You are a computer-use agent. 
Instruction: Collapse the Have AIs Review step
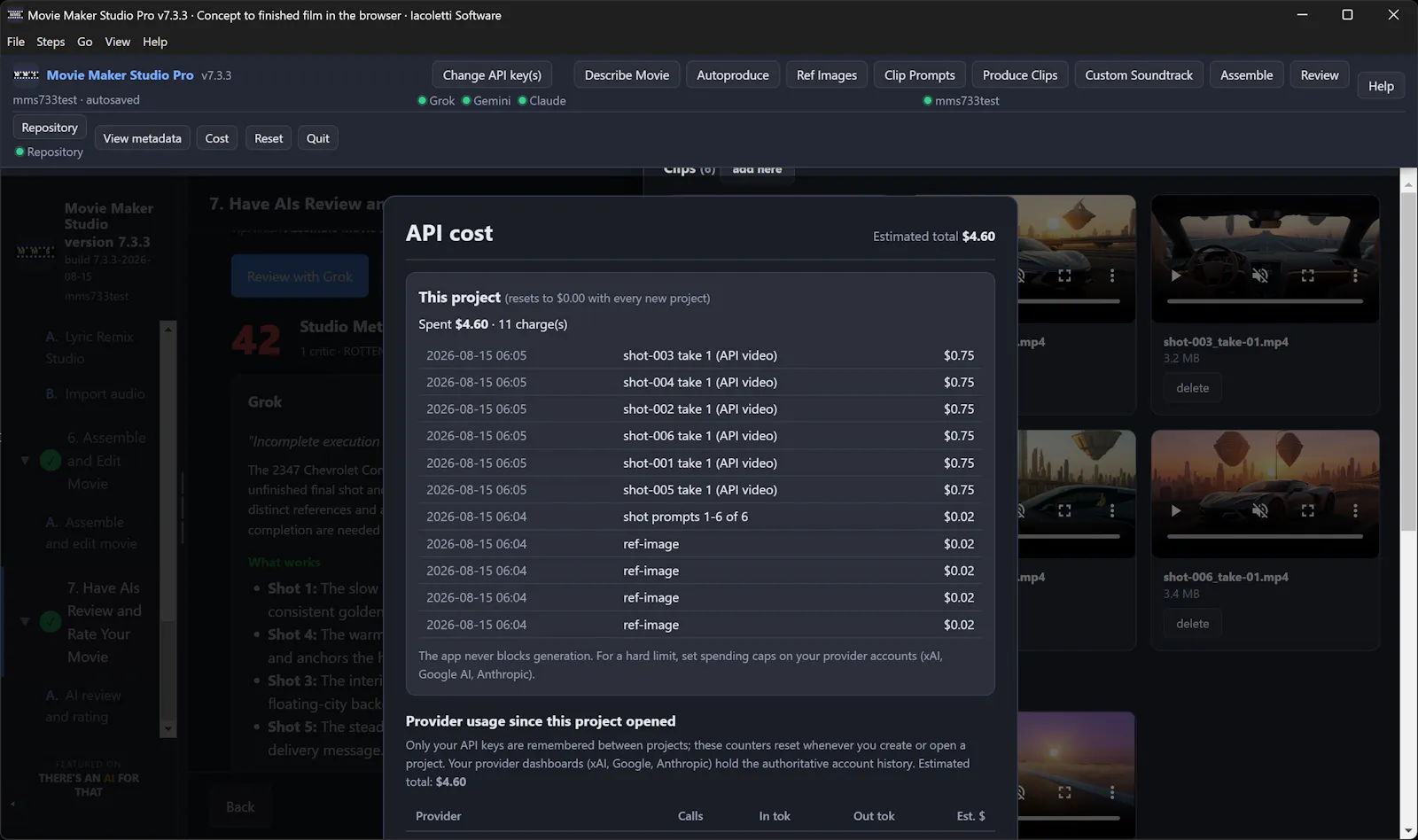pyautogui.click(x=25, y=622)
